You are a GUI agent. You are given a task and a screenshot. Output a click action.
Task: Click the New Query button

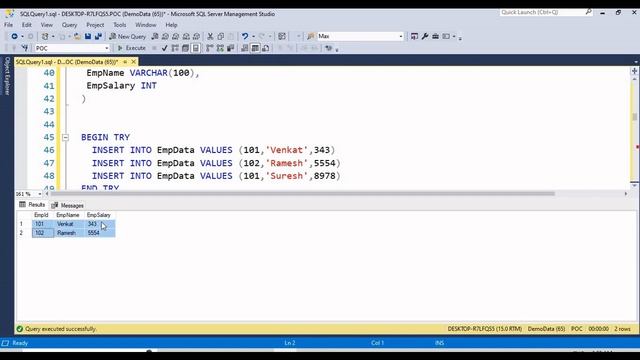(127, 36)
